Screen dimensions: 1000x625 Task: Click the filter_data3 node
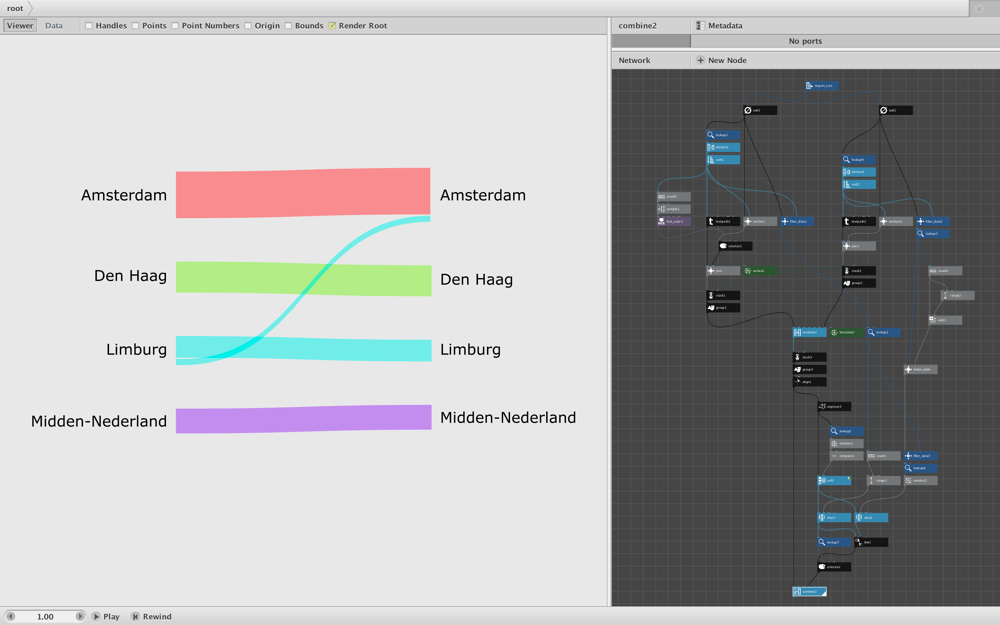point(920,455)
